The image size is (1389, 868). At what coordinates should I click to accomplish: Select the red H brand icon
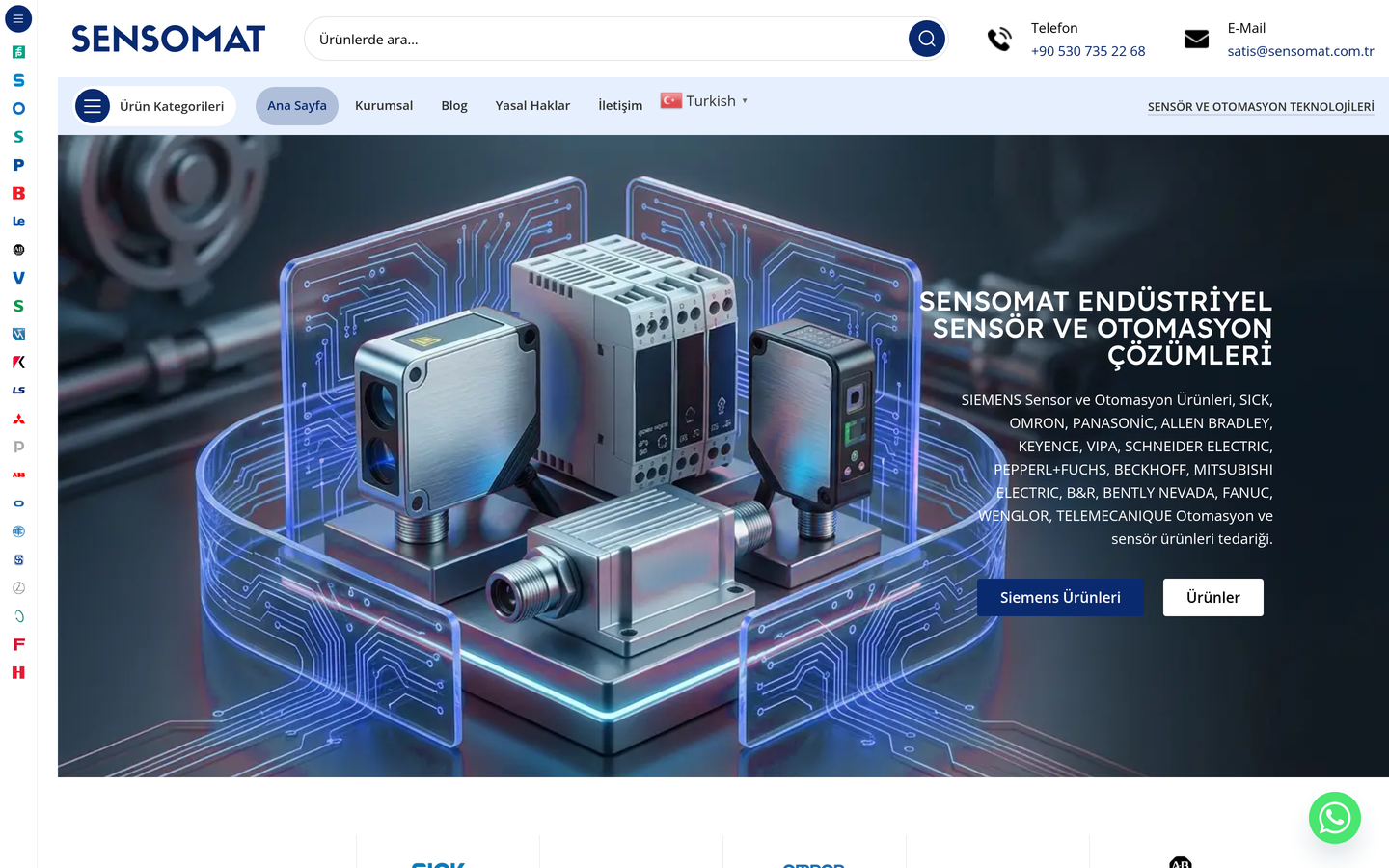[18, 672]
